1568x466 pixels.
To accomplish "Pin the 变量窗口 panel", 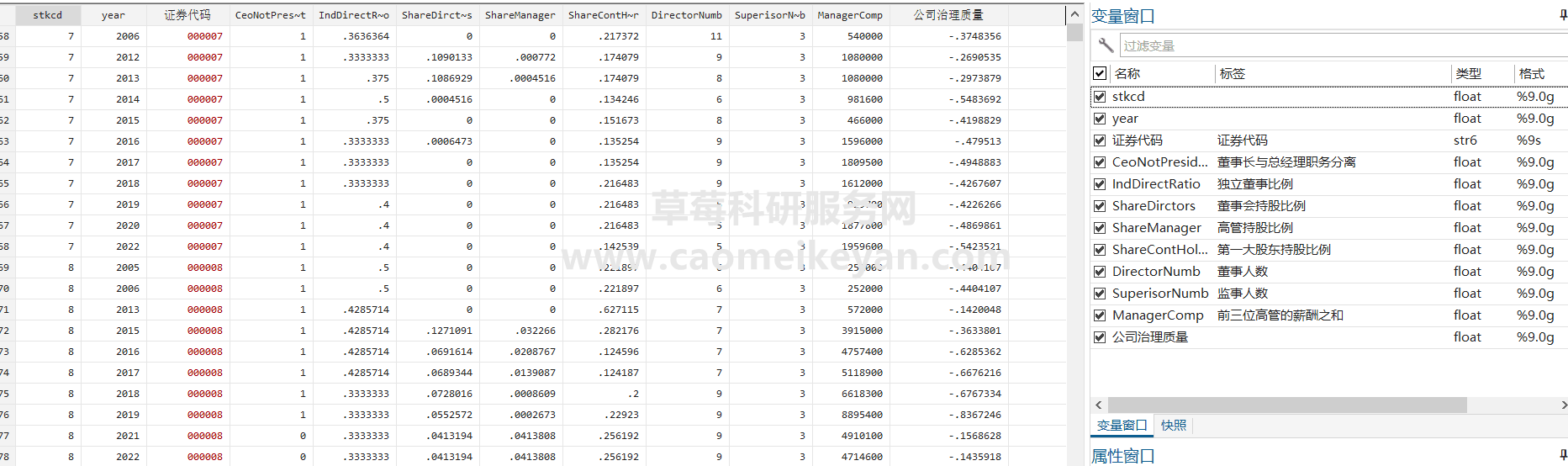I will [1563, 15].
